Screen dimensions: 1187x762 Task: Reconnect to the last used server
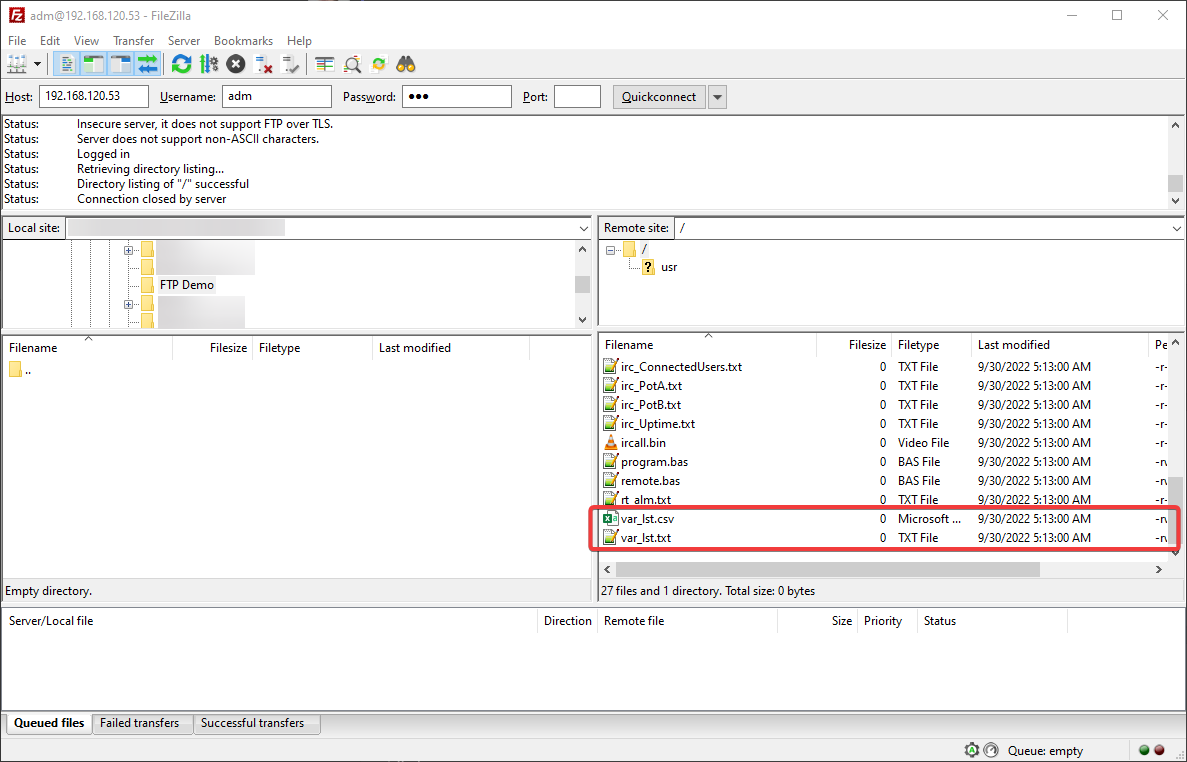coord(291,64)
